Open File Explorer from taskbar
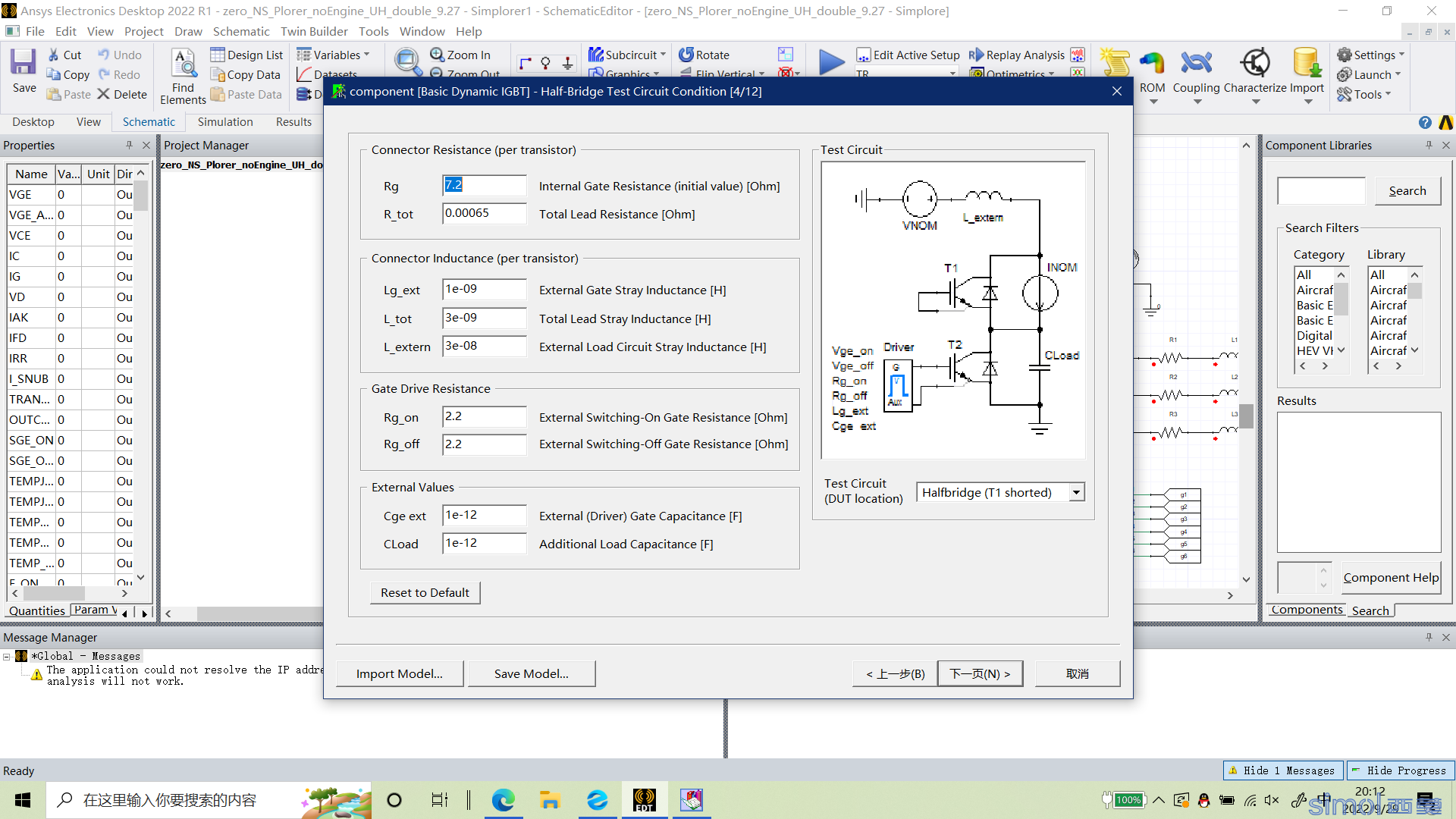The height and width of the screenshot is (819, 1456). (x=550, y=799)
